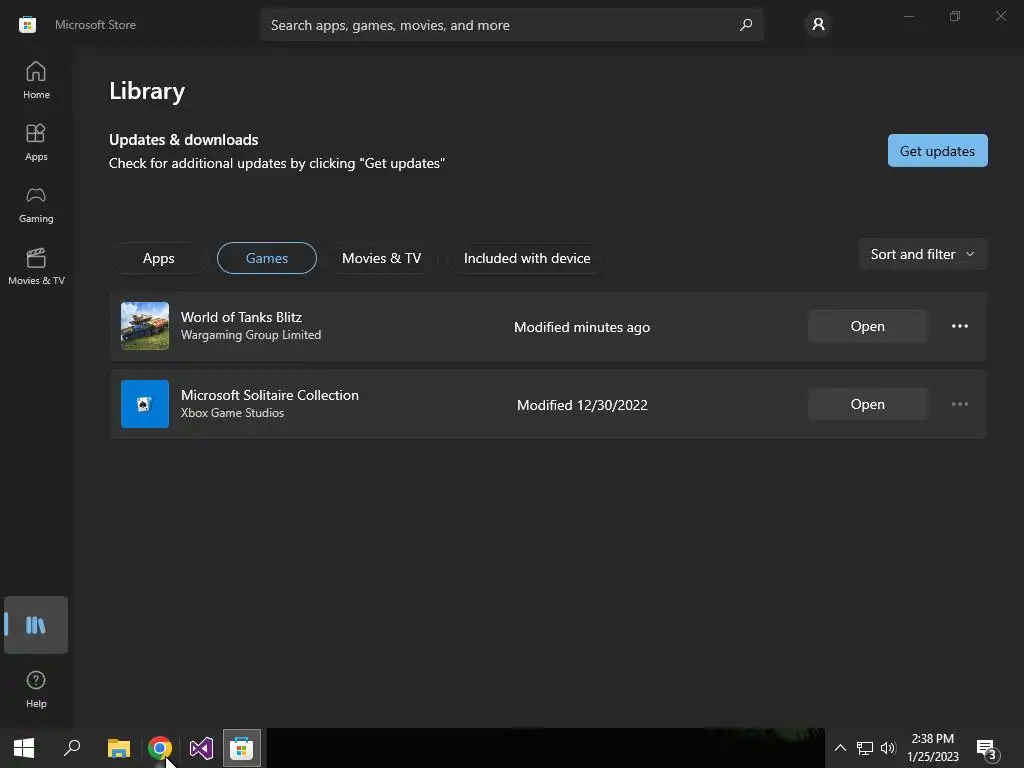Image resolution: width=1024 pixels, height=768 pixels.
Task: Click the taskbar clock and date
Action: pos(933,748)
